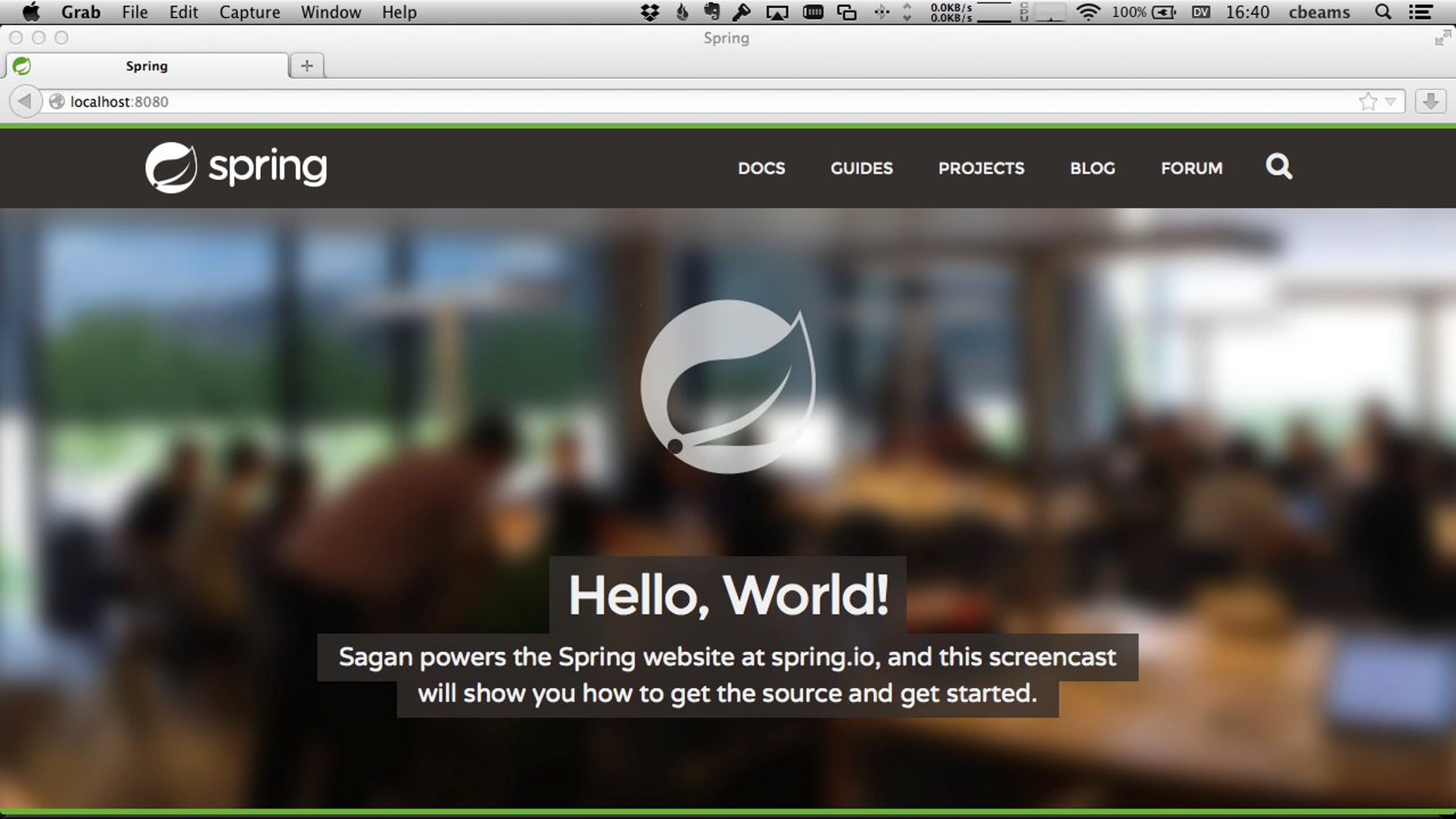Visit the BLOG link
1456x819 pixels.
click(1093, 168)
